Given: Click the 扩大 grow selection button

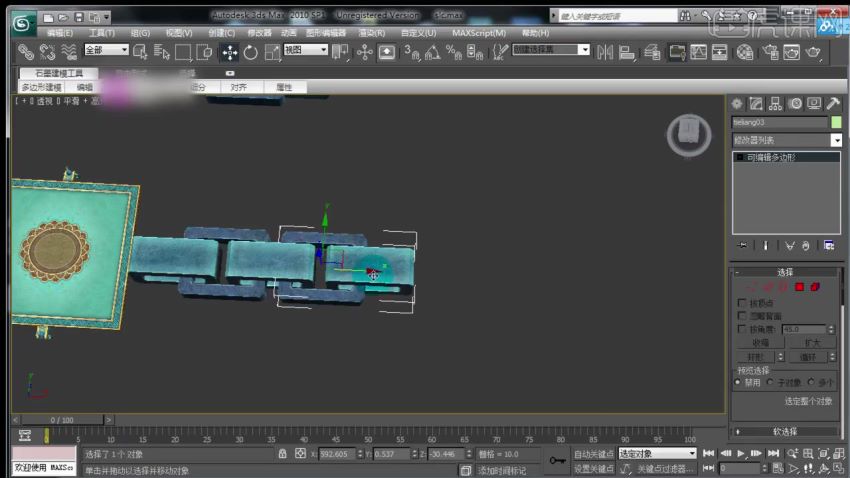Looking at the screenshot, I should [x=811, y=342].
